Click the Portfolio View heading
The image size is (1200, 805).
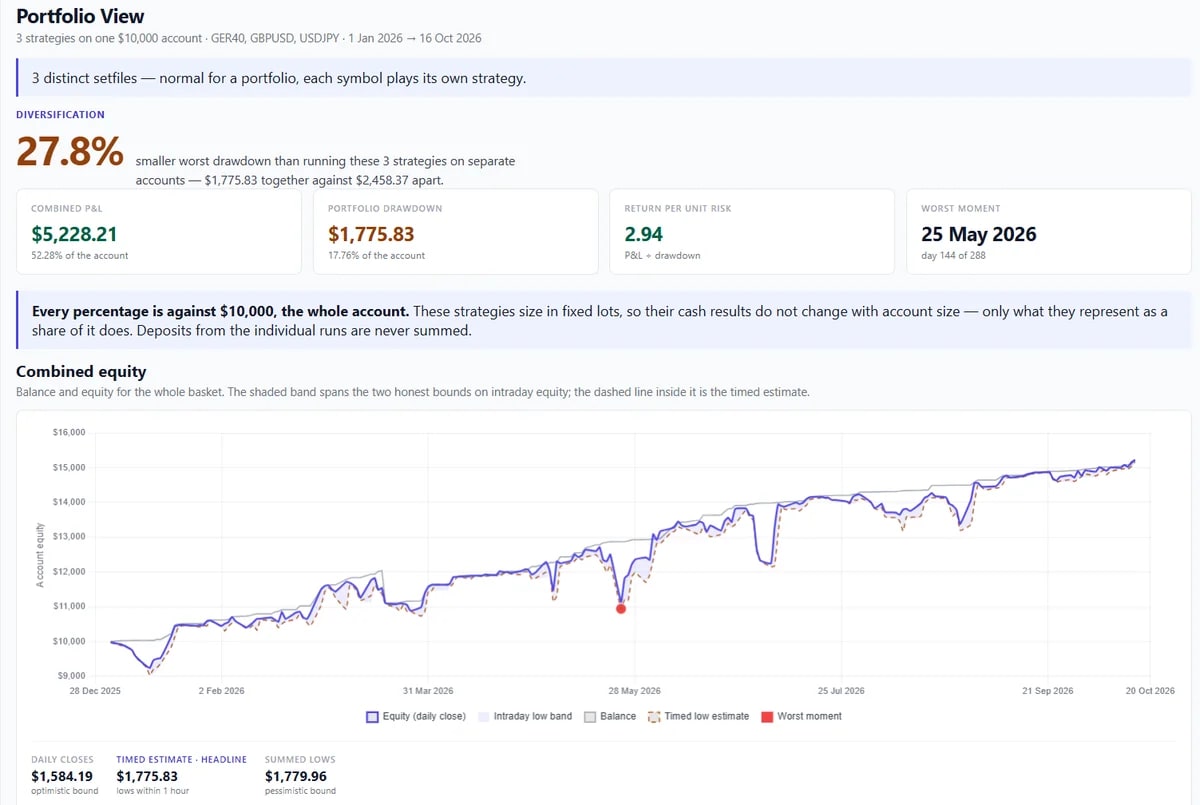point(80,16)
